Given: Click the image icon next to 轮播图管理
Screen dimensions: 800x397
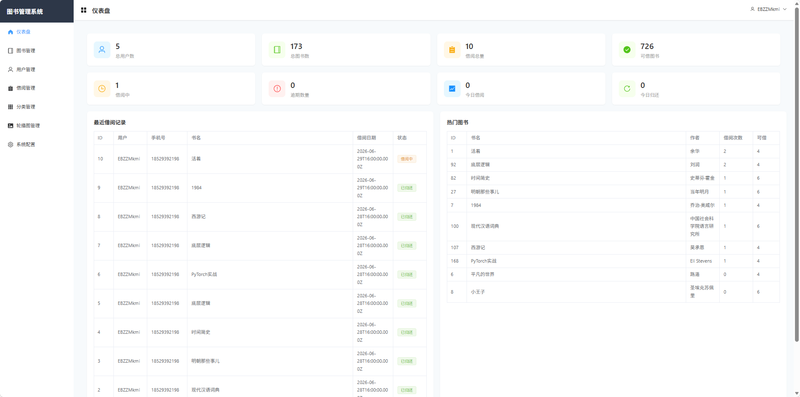Looking at the screenshot, I should pyautogui.click(x=11, y=126).
